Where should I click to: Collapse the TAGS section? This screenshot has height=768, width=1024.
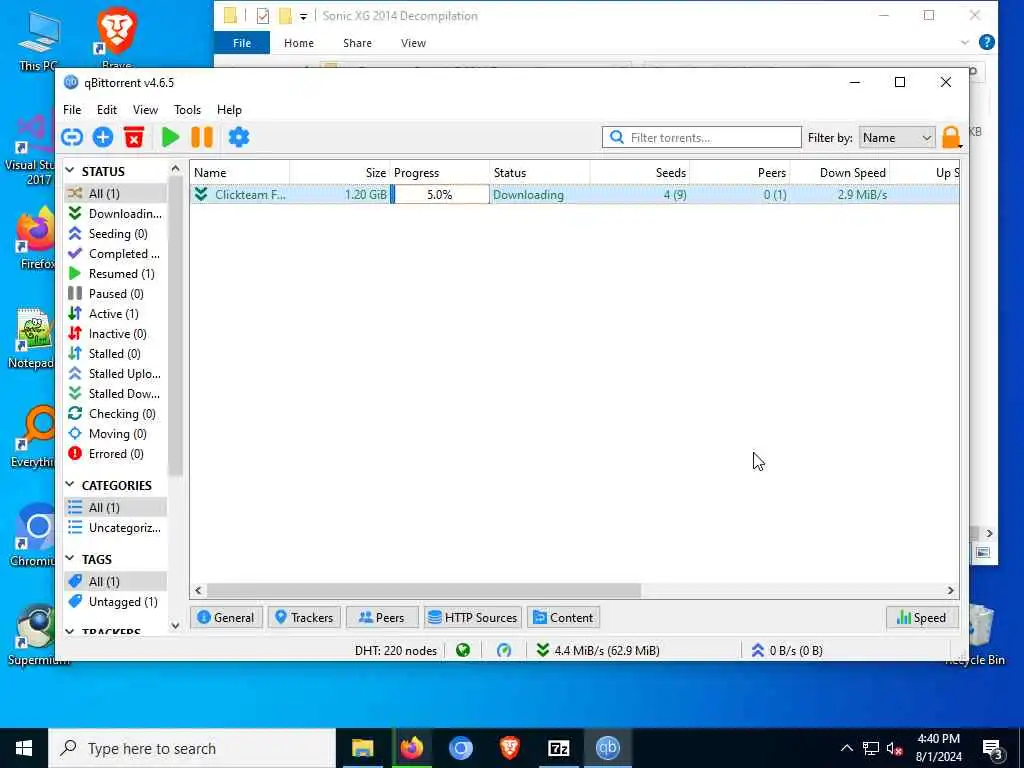coord(70,559)
